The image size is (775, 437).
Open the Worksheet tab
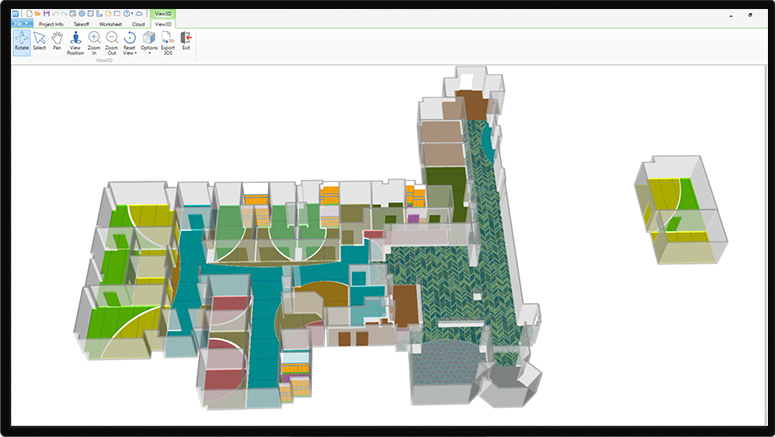tap(110, 24)
